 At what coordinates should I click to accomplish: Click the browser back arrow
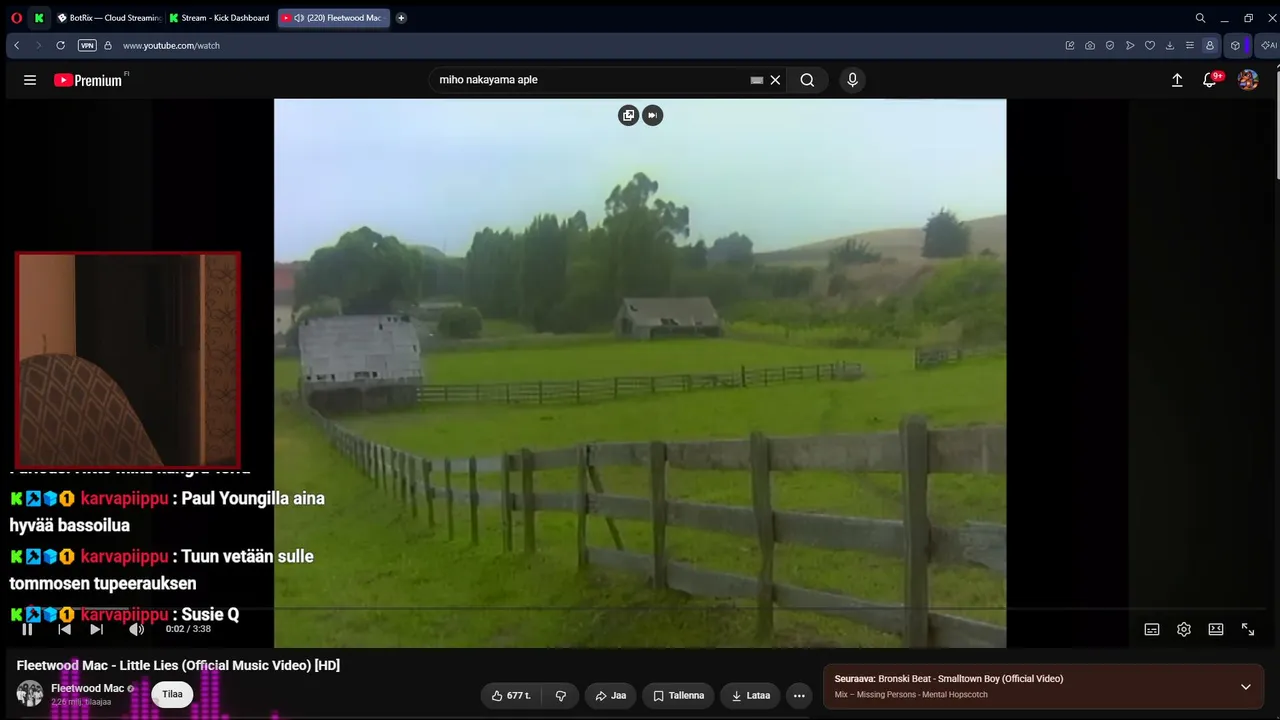pos(17,45)
